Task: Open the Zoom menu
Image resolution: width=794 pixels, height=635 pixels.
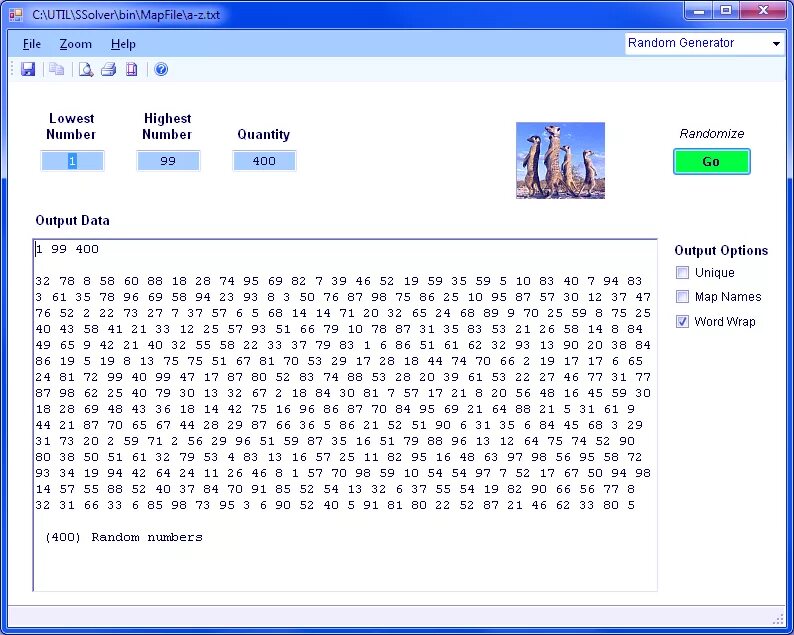Action: (75, 44)
